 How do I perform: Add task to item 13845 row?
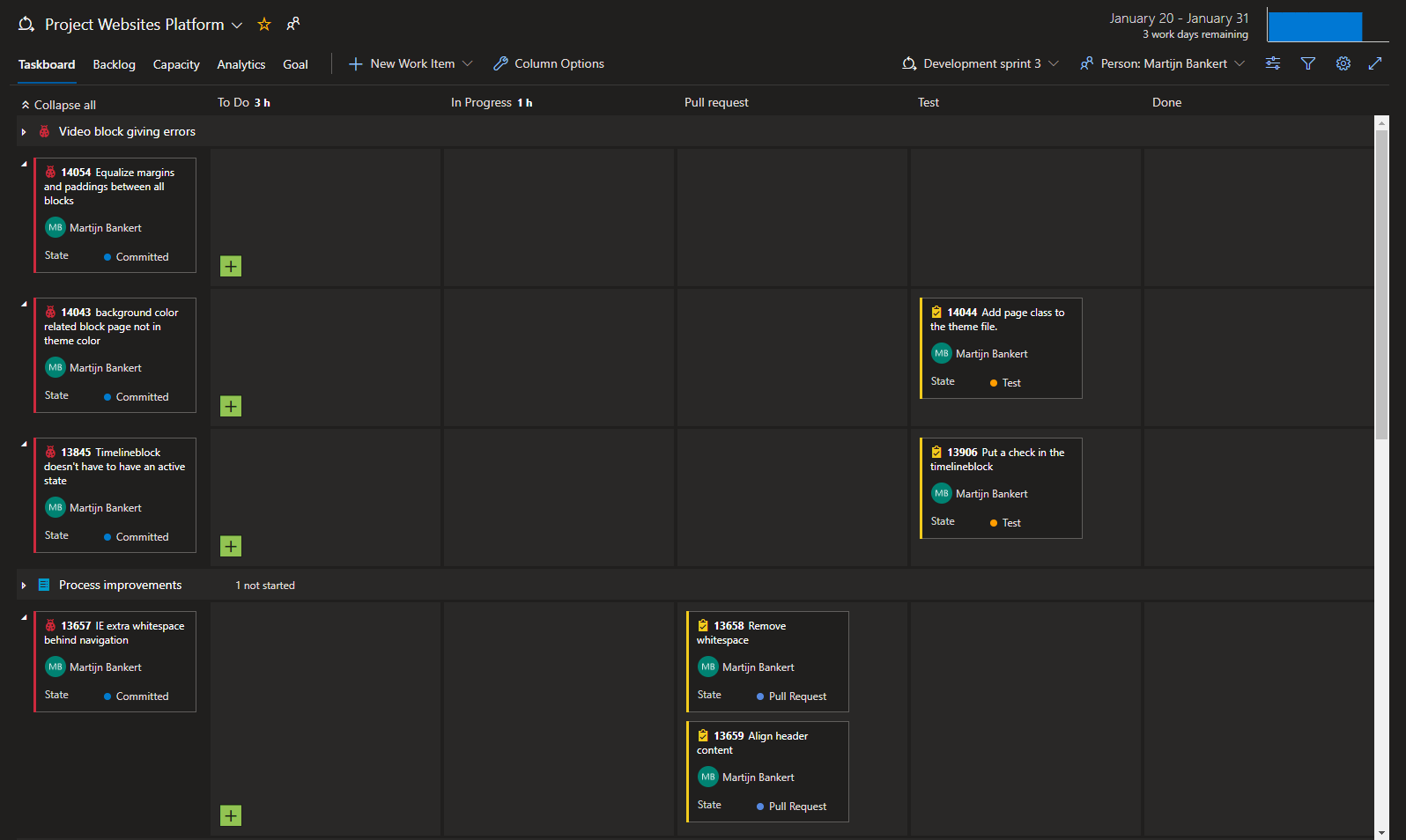tap(231, 546)
